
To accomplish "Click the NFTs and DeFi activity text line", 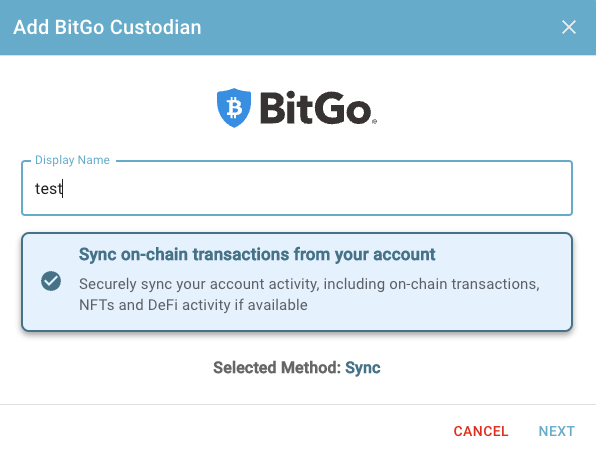I will coord(193,305).
